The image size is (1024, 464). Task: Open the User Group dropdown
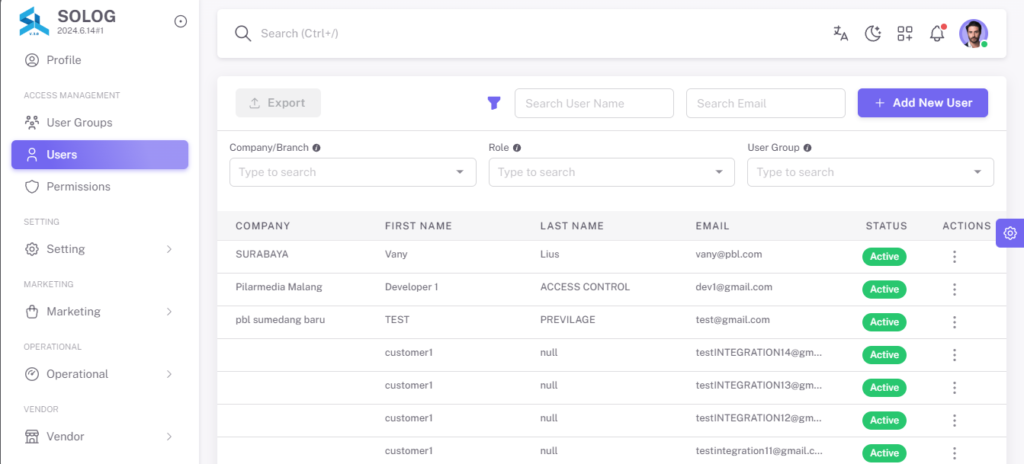[871, 172]
